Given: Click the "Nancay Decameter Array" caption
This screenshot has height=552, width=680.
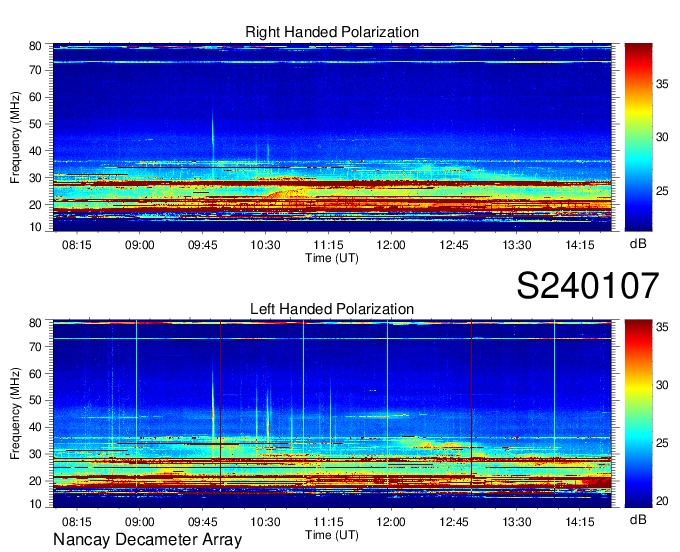Looking at the screenshot, I should [x=147, y=539].
